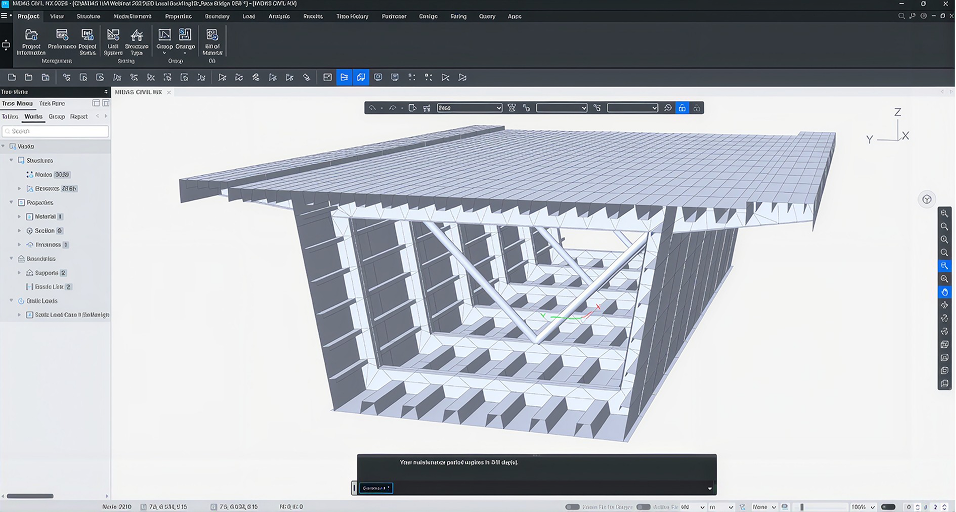
Task: Select the Thickness tree item
Action: [x=47, y=244]
